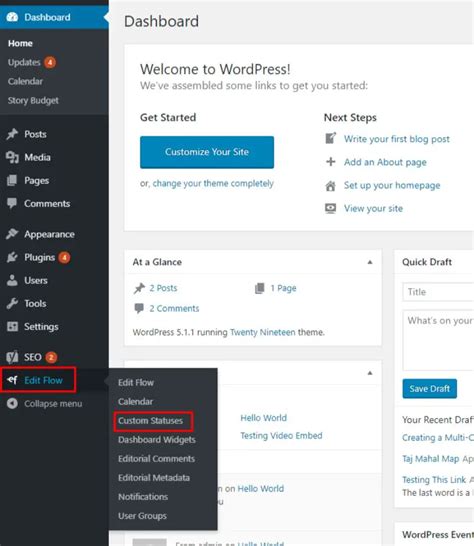Click the Appearance paintbrush icon
Viewport: 474px width, 546px height.
tap(12, 234)
